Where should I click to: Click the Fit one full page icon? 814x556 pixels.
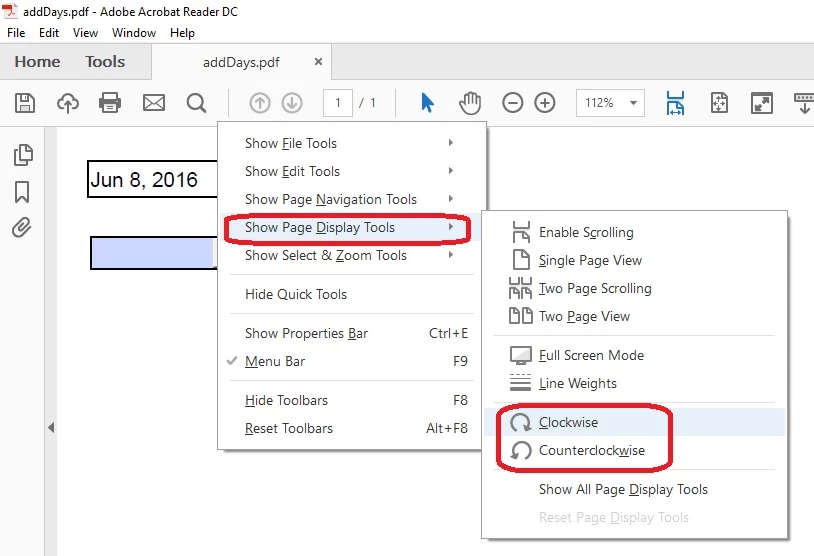tap(719, 103)
